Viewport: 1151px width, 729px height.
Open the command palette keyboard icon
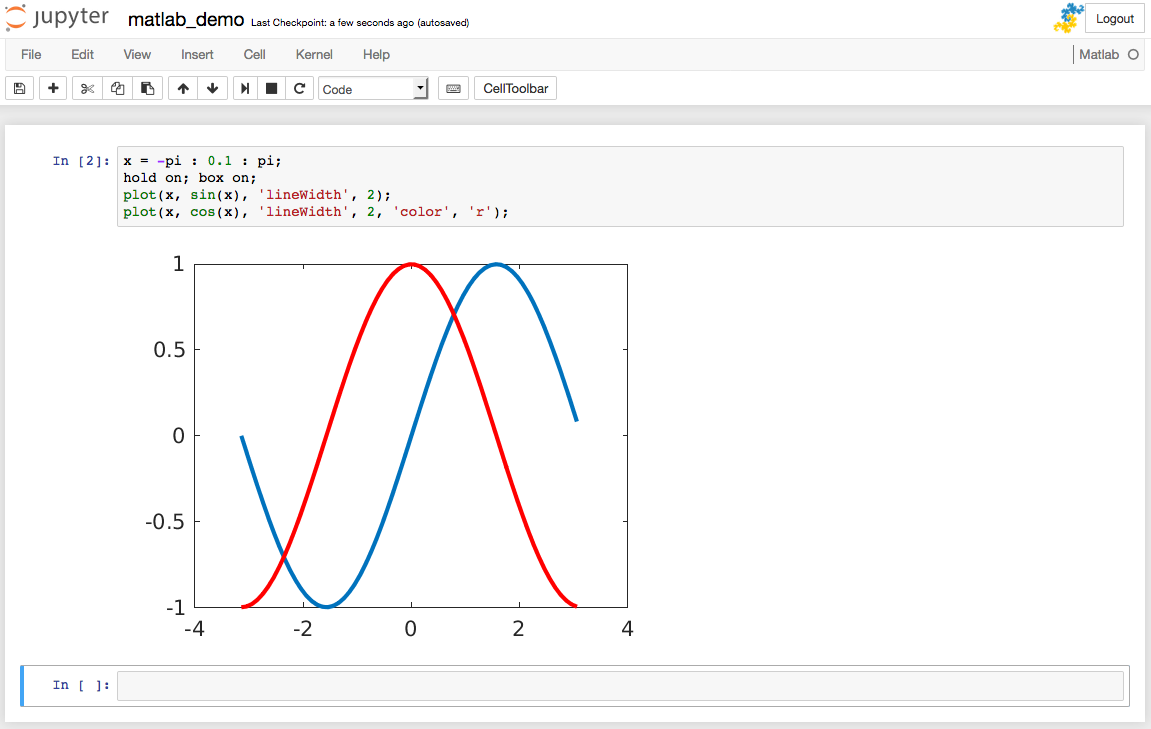pyautogui.click(x=453, y=89)
